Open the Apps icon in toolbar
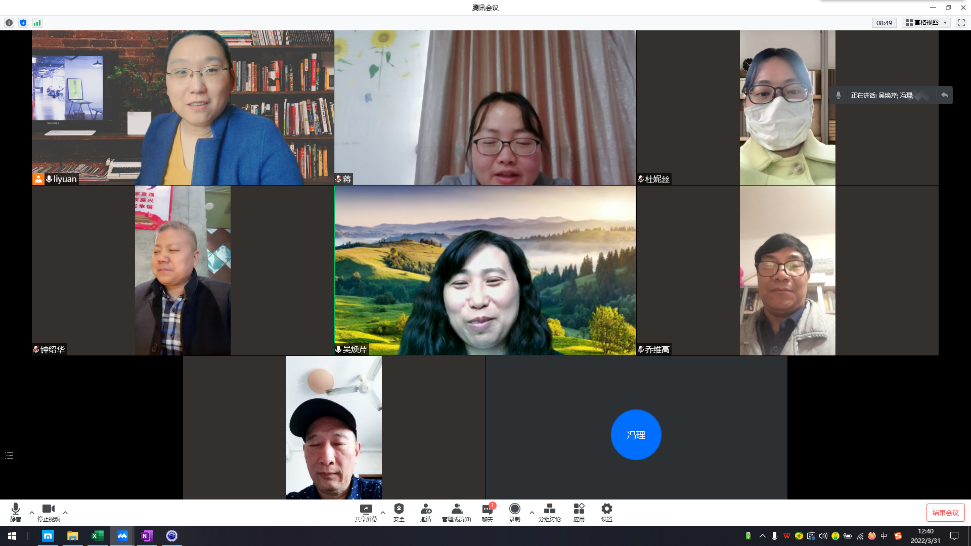 click(579, 511)
